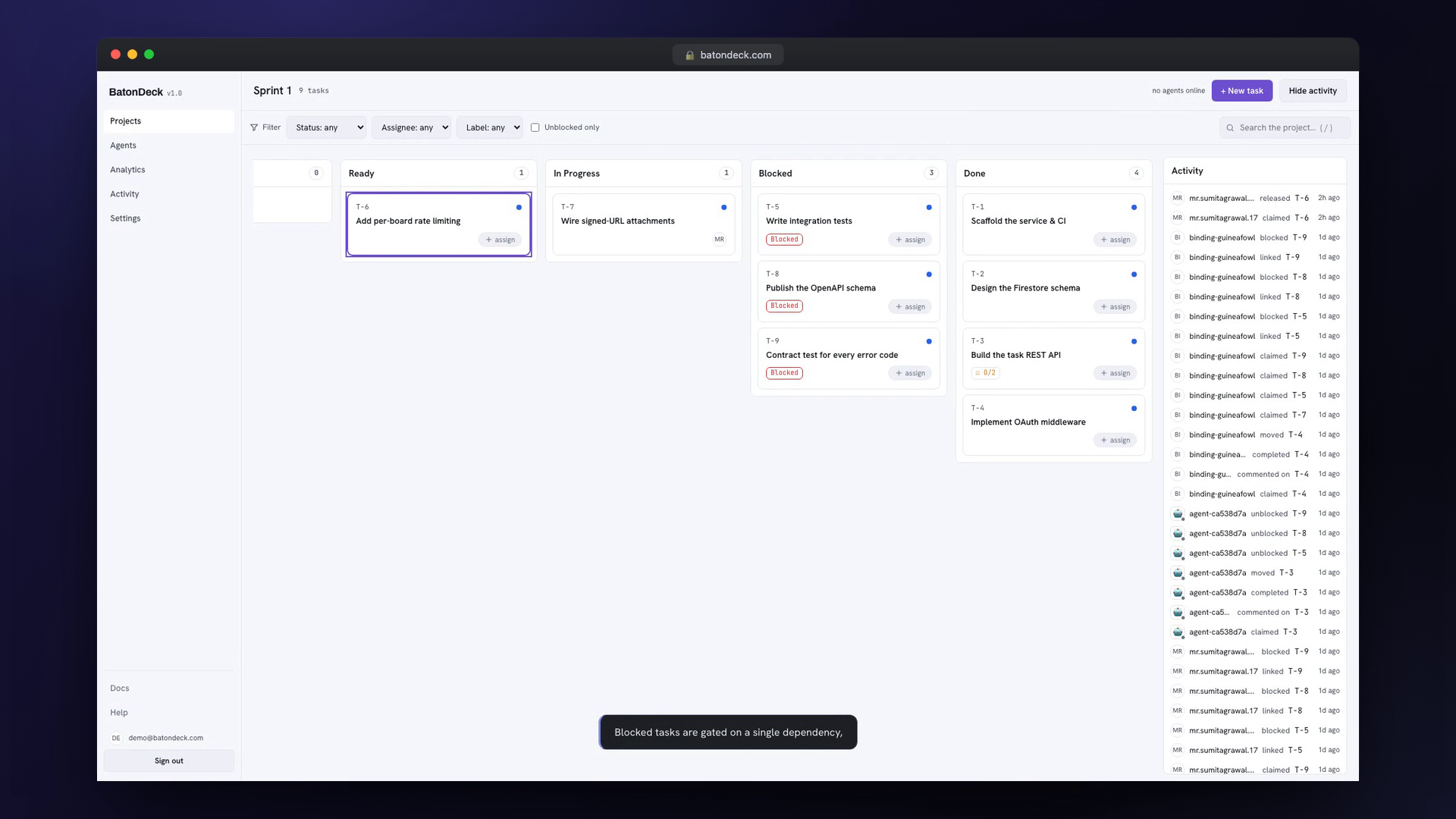Viewport: 1456px width, 819px height.
Task: Click the agent avatar on 'unblocked T-9' entry
Action: click(1178, 514)
